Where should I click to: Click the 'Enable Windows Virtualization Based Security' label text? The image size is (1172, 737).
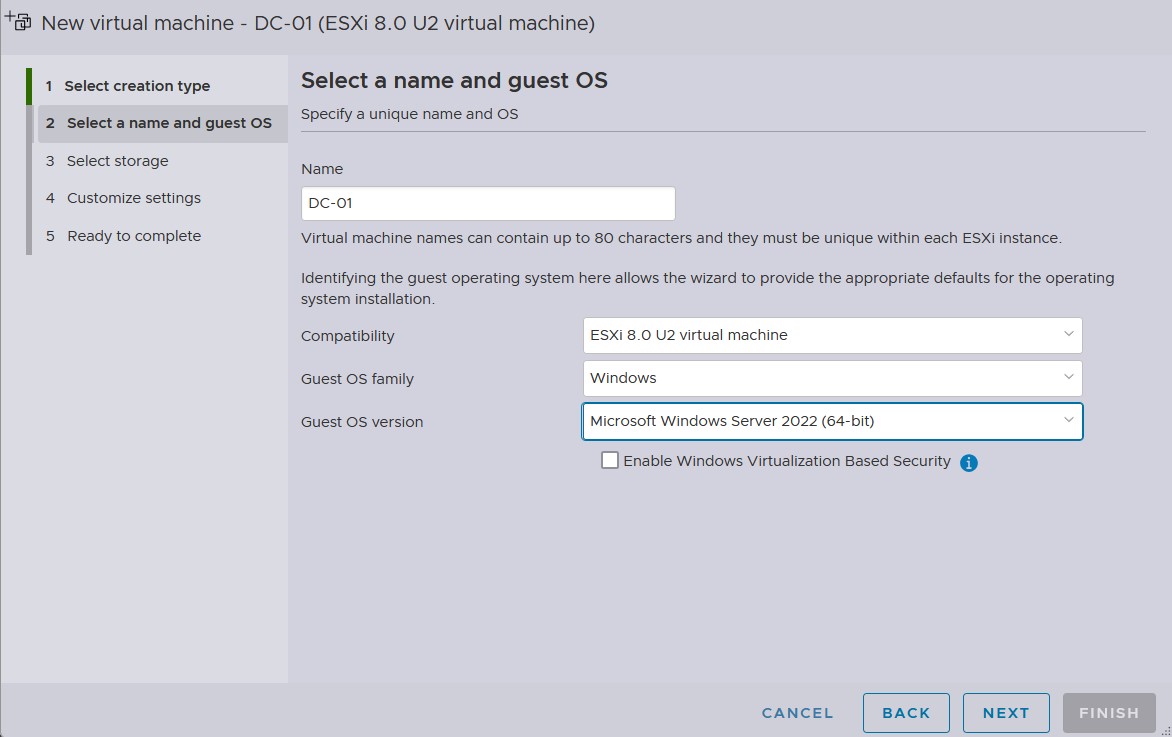786,461
